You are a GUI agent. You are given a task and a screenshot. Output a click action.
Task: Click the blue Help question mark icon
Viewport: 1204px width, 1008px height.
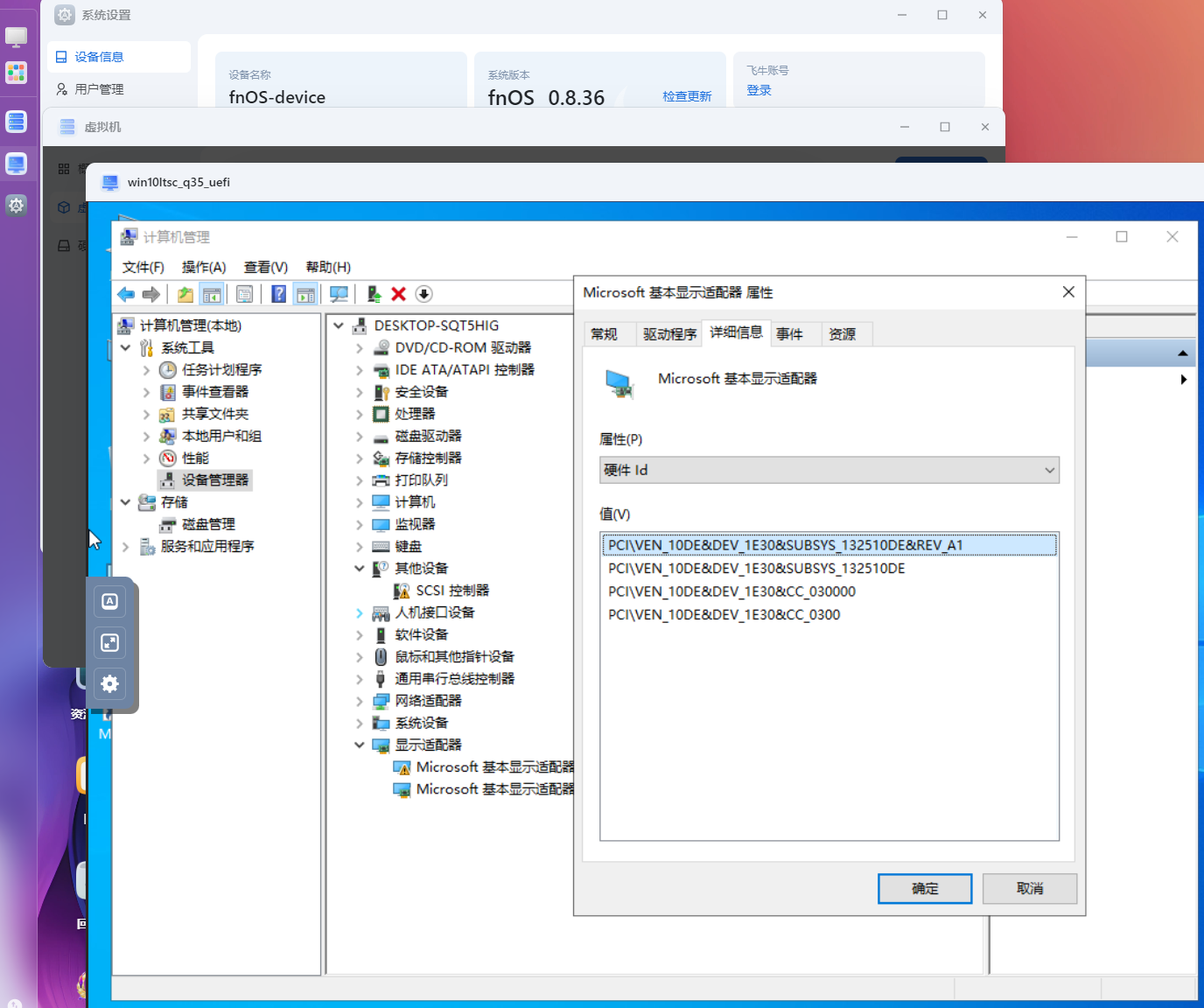point(278,294)
